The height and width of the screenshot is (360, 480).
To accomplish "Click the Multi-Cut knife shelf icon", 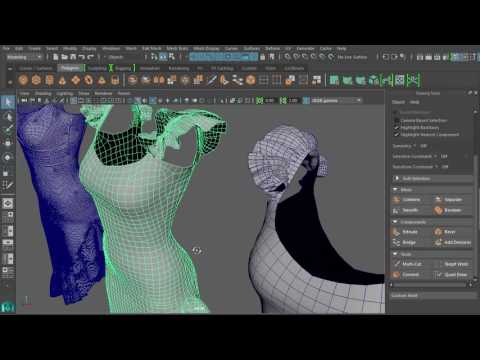I will click(x=211, y=80).
